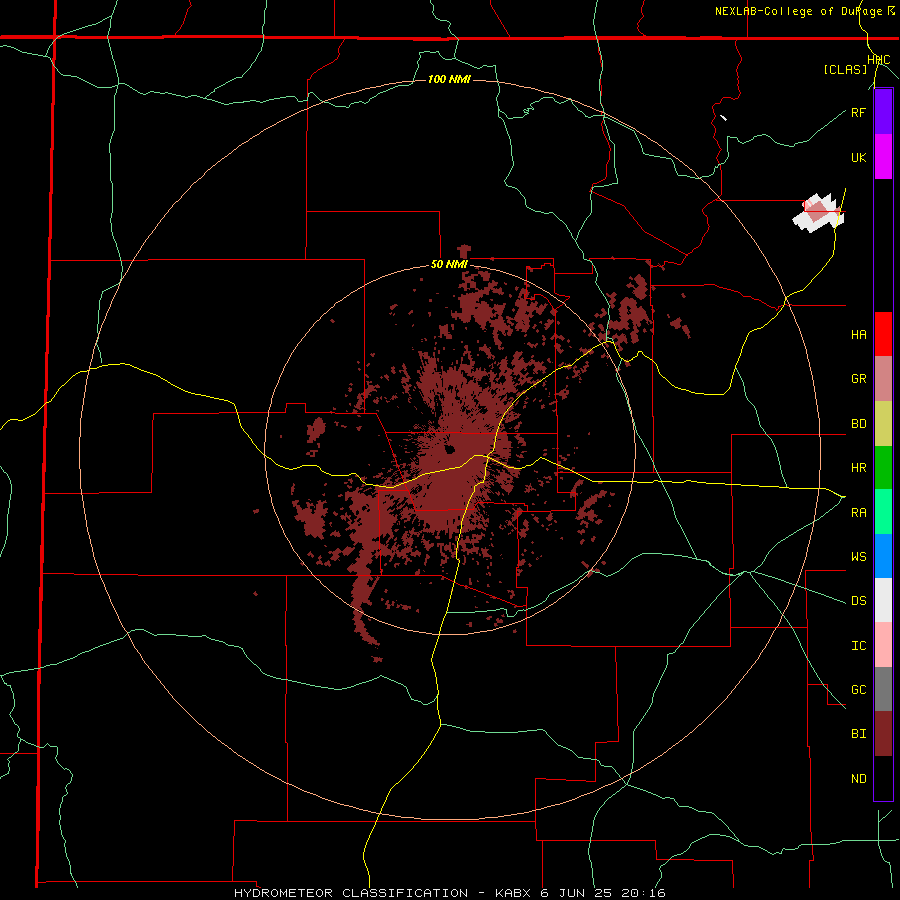Click the BI legend label

pos(858,734)
